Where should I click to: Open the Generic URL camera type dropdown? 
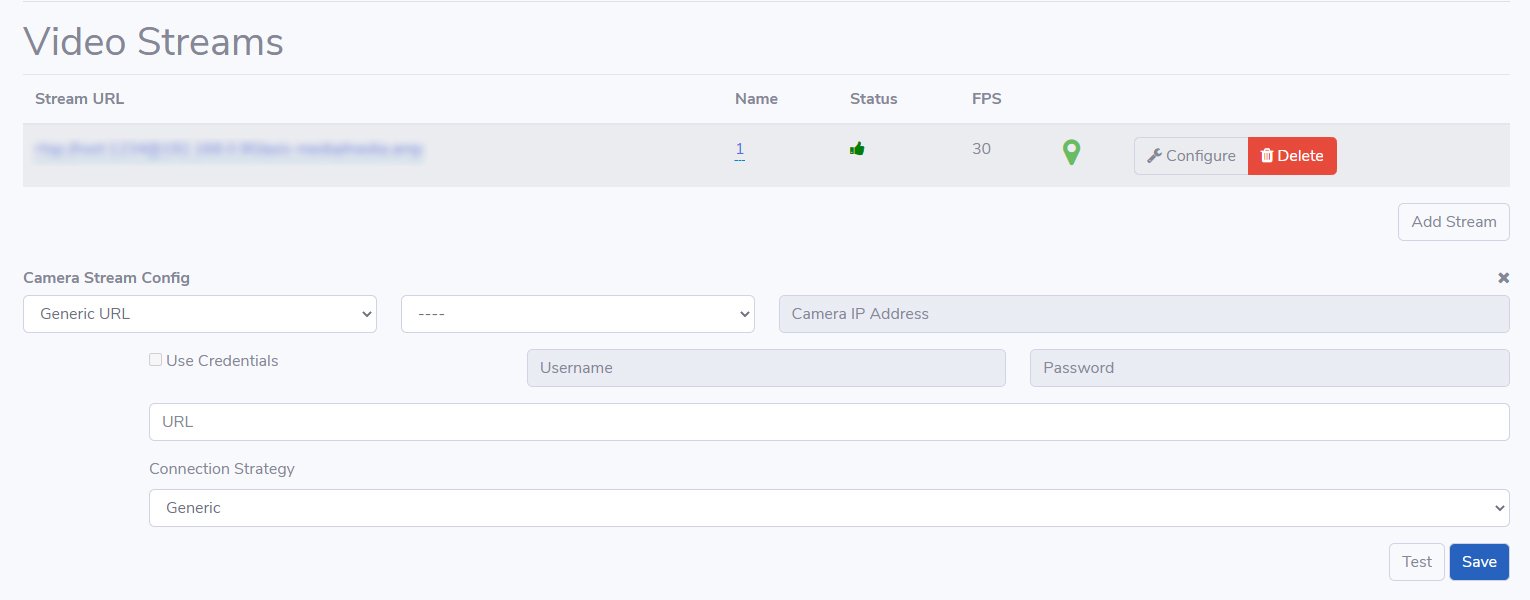point(200,314)
